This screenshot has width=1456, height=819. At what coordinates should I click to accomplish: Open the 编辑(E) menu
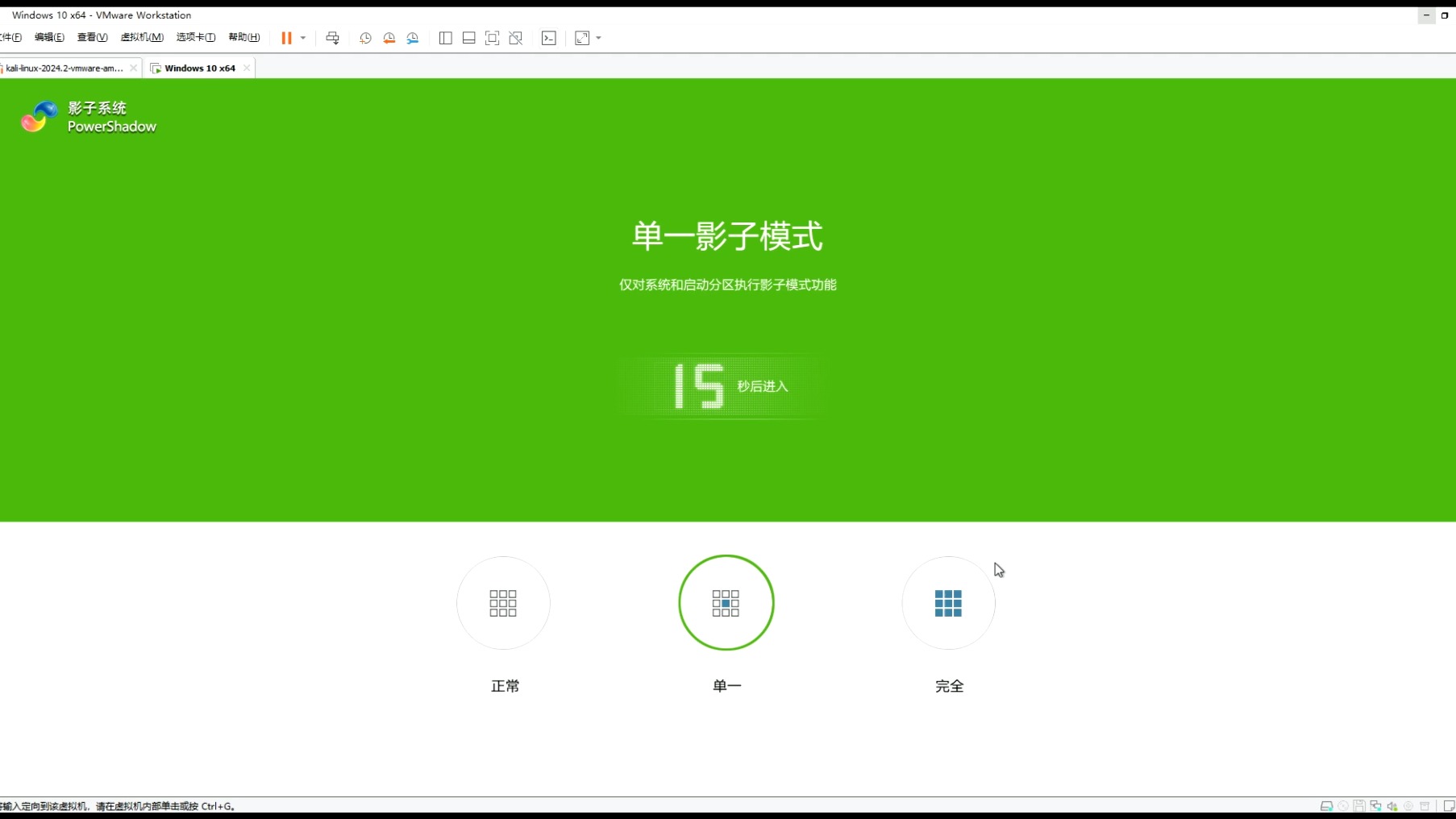pos(49,37)
